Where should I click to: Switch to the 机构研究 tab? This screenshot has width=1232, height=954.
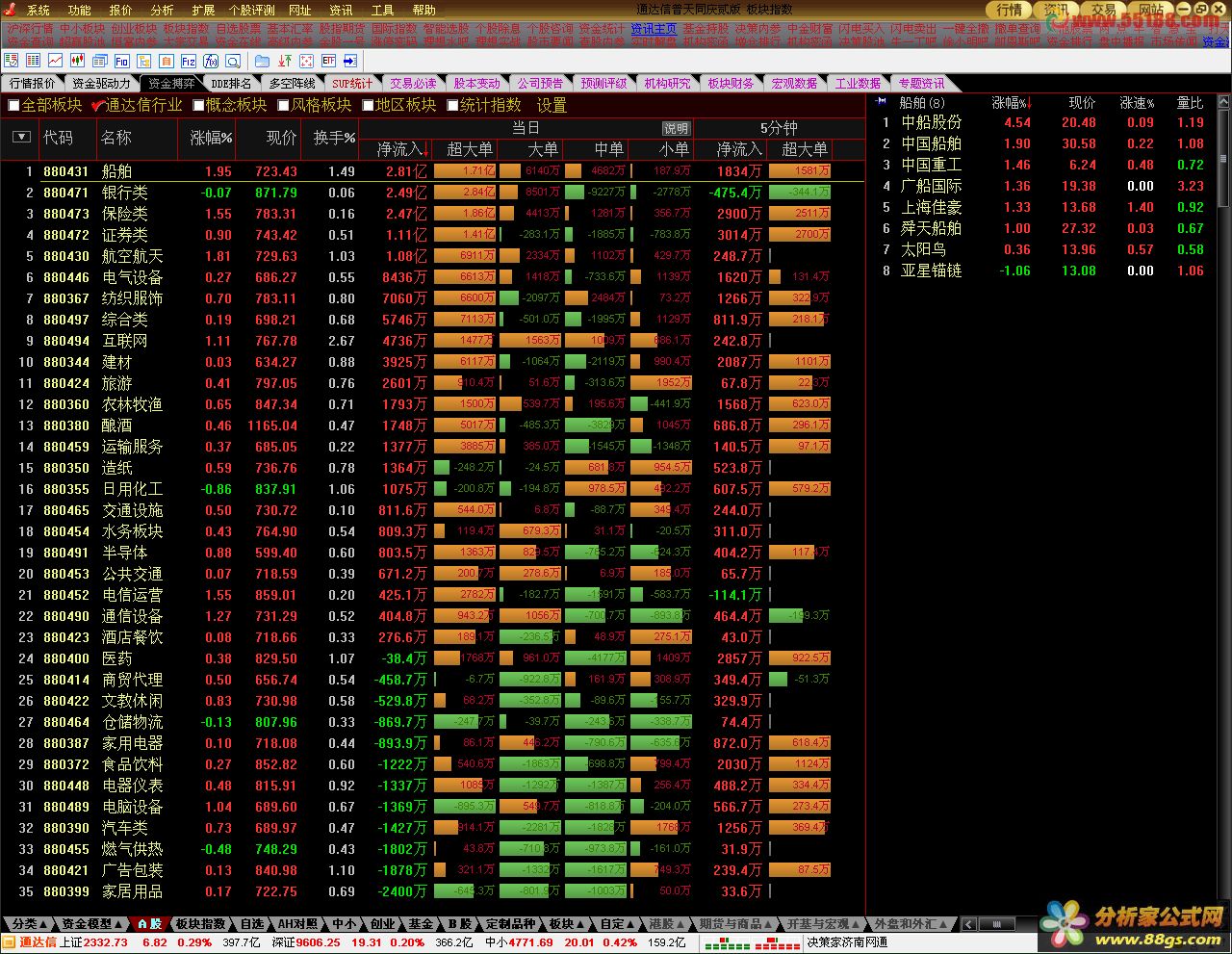point(667,84)
